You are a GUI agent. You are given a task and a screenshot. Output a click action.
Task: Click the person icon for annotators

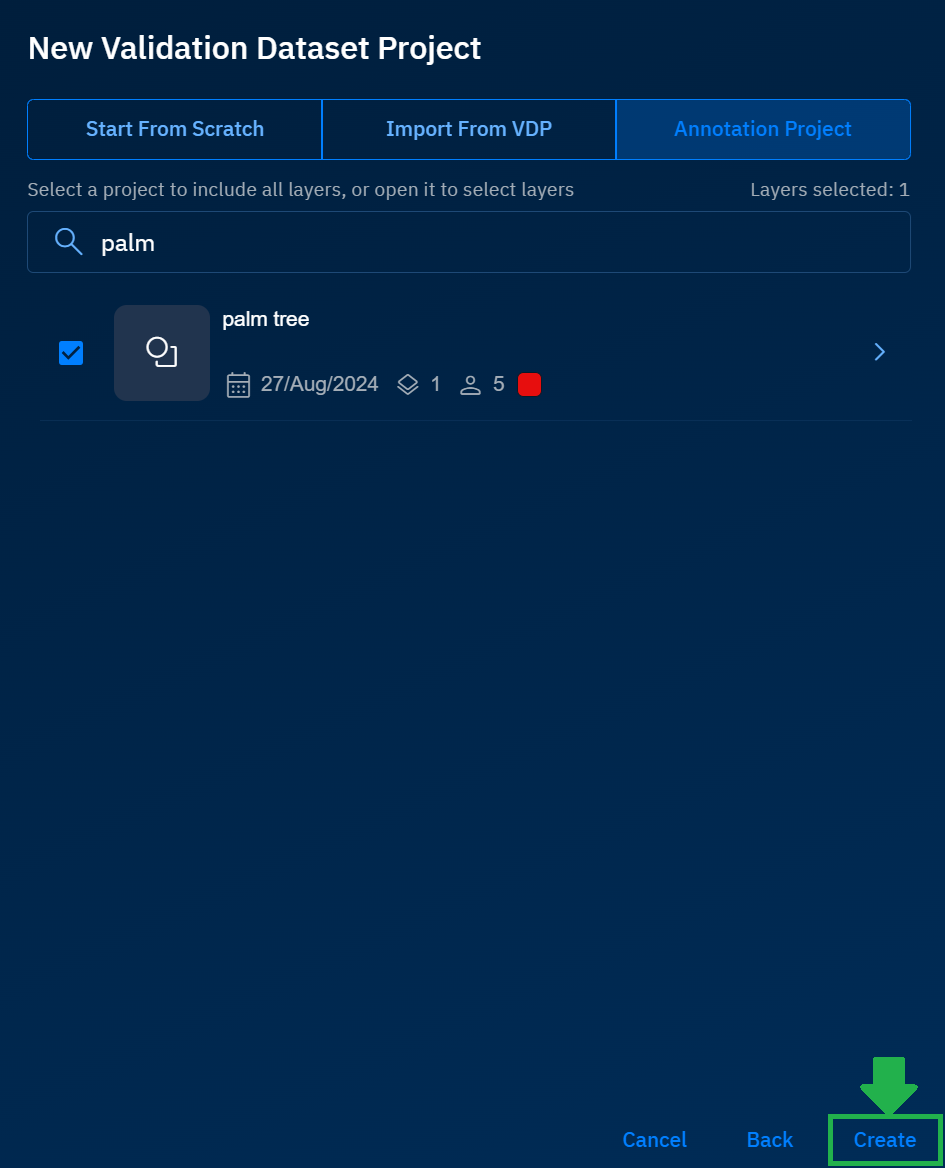[x=470, y=385]
